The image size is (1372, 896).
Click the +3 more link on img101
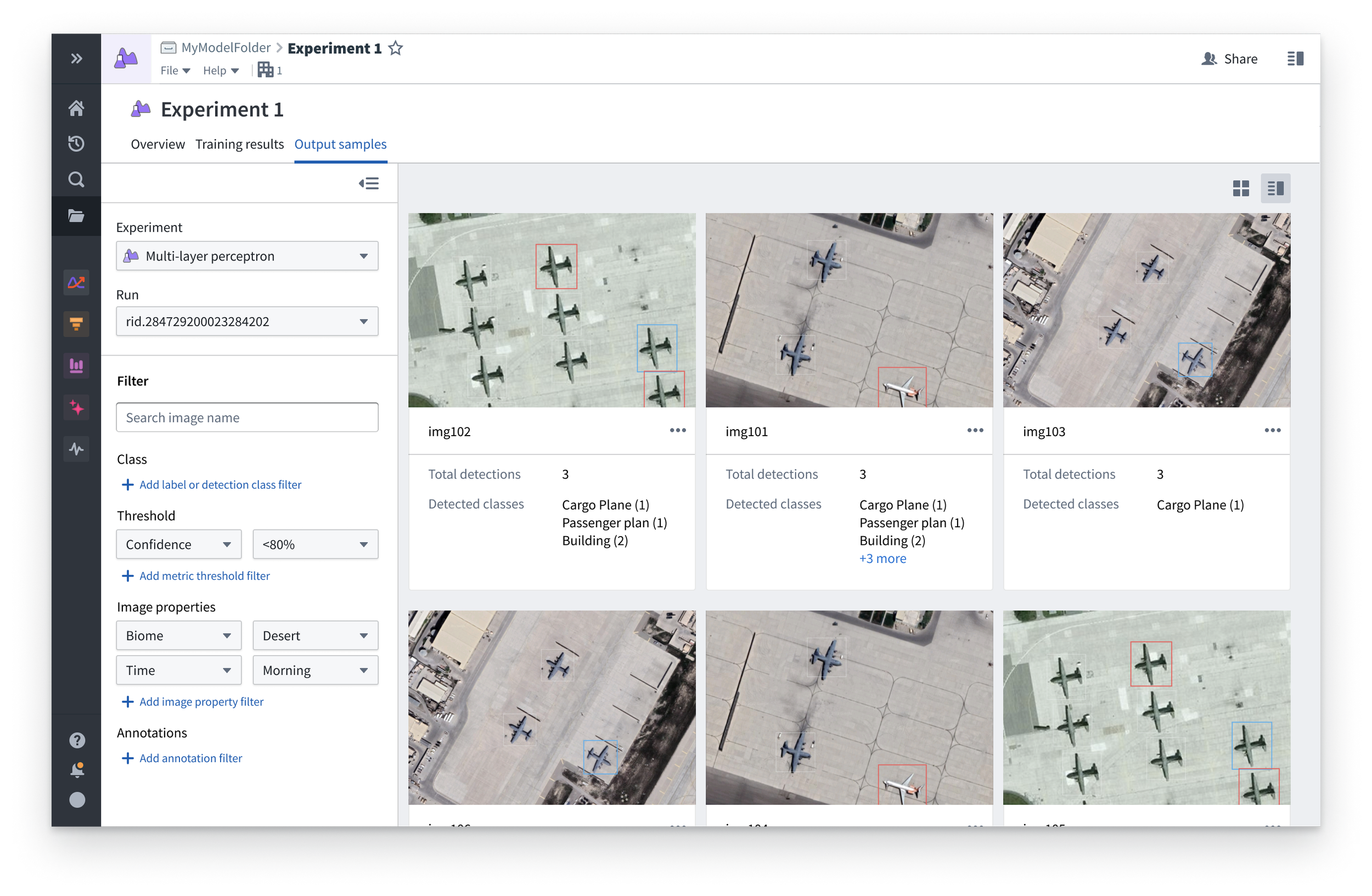[x=882, y=559]
